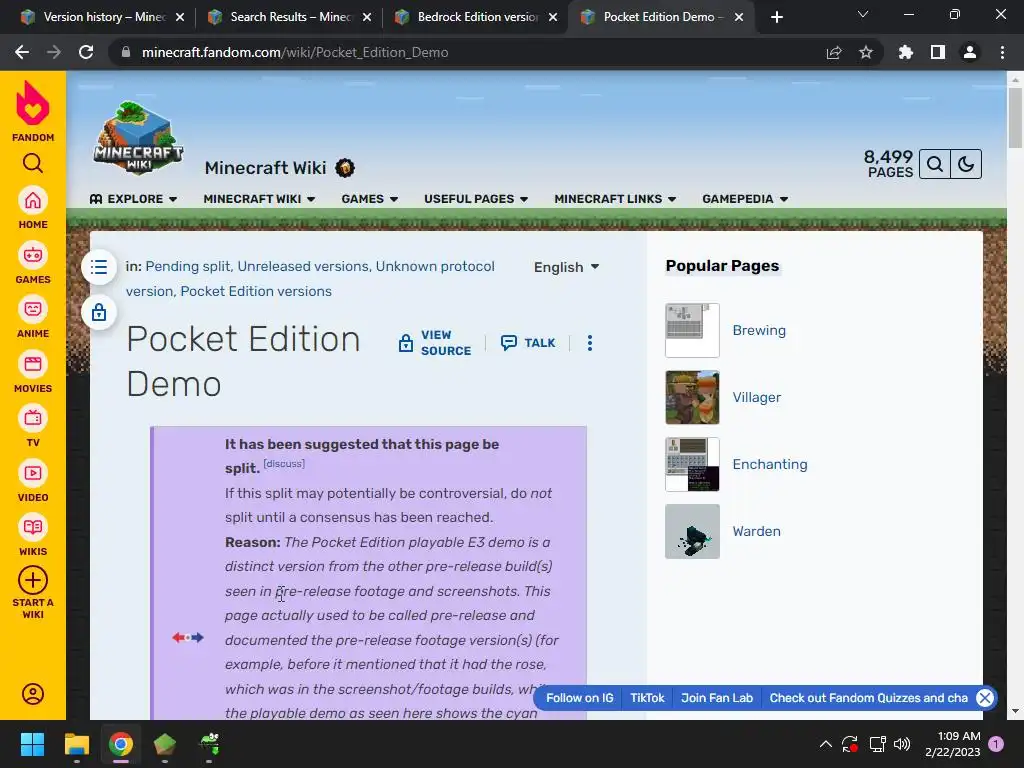The height and width of the screenshot is (768, 1024).
Task: Open File Explorer from taskbar
Action: [76, 744]
